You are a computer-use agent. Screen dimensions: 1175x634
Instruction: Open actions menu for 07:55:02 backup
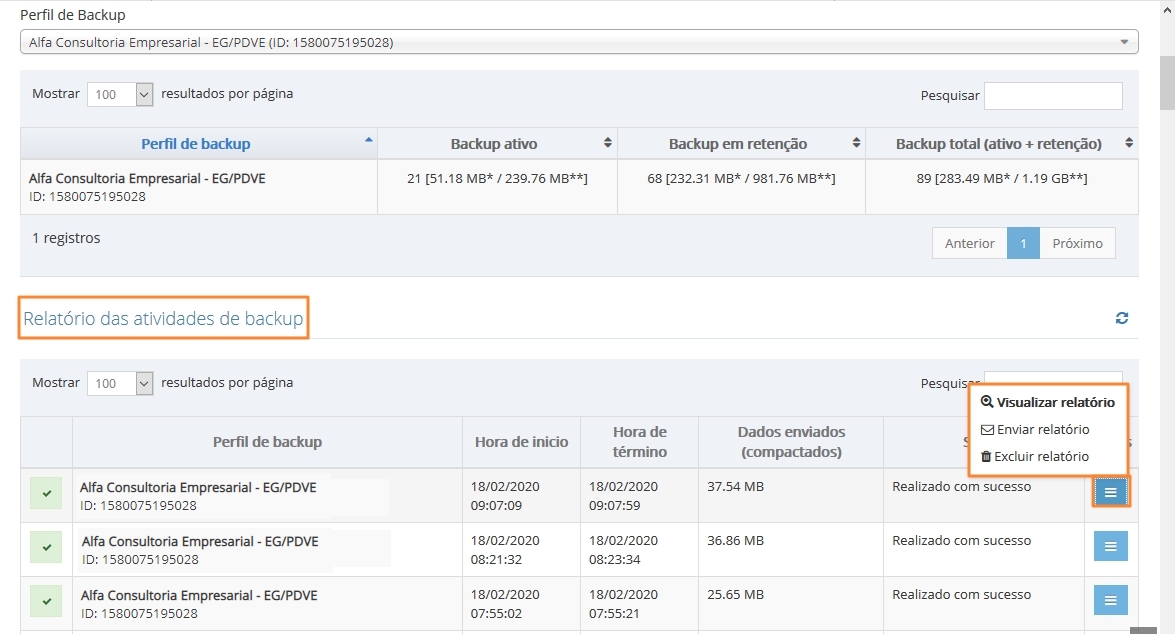point(1111,600)
